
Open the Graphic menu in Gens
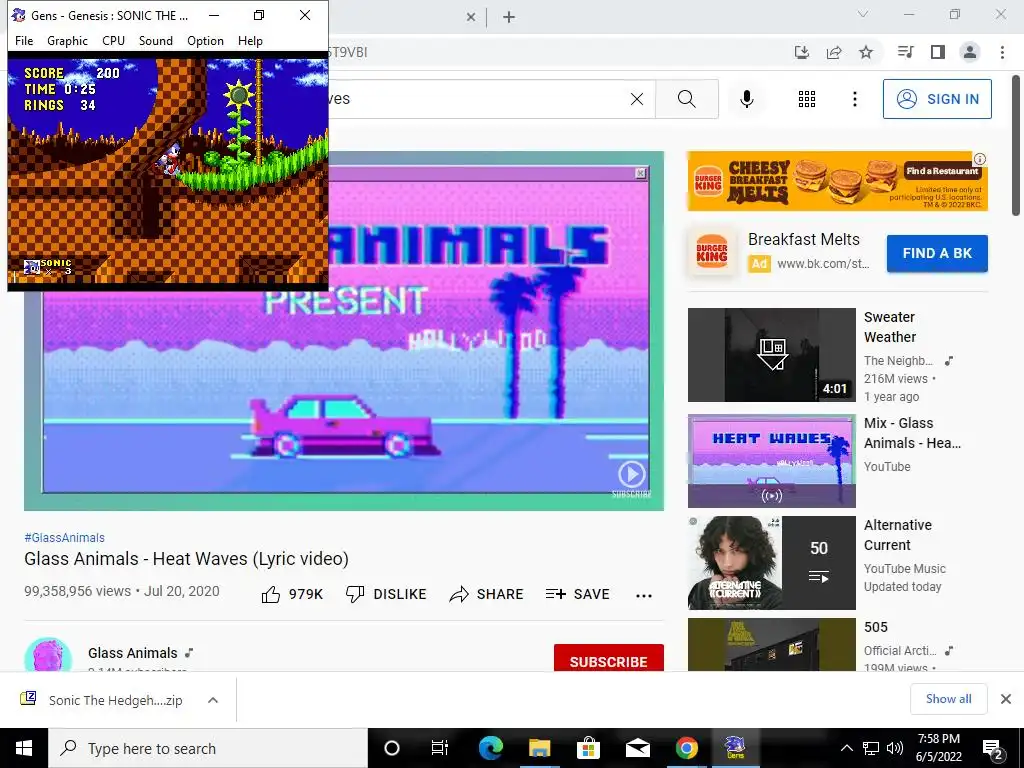(x=67, y=40)
